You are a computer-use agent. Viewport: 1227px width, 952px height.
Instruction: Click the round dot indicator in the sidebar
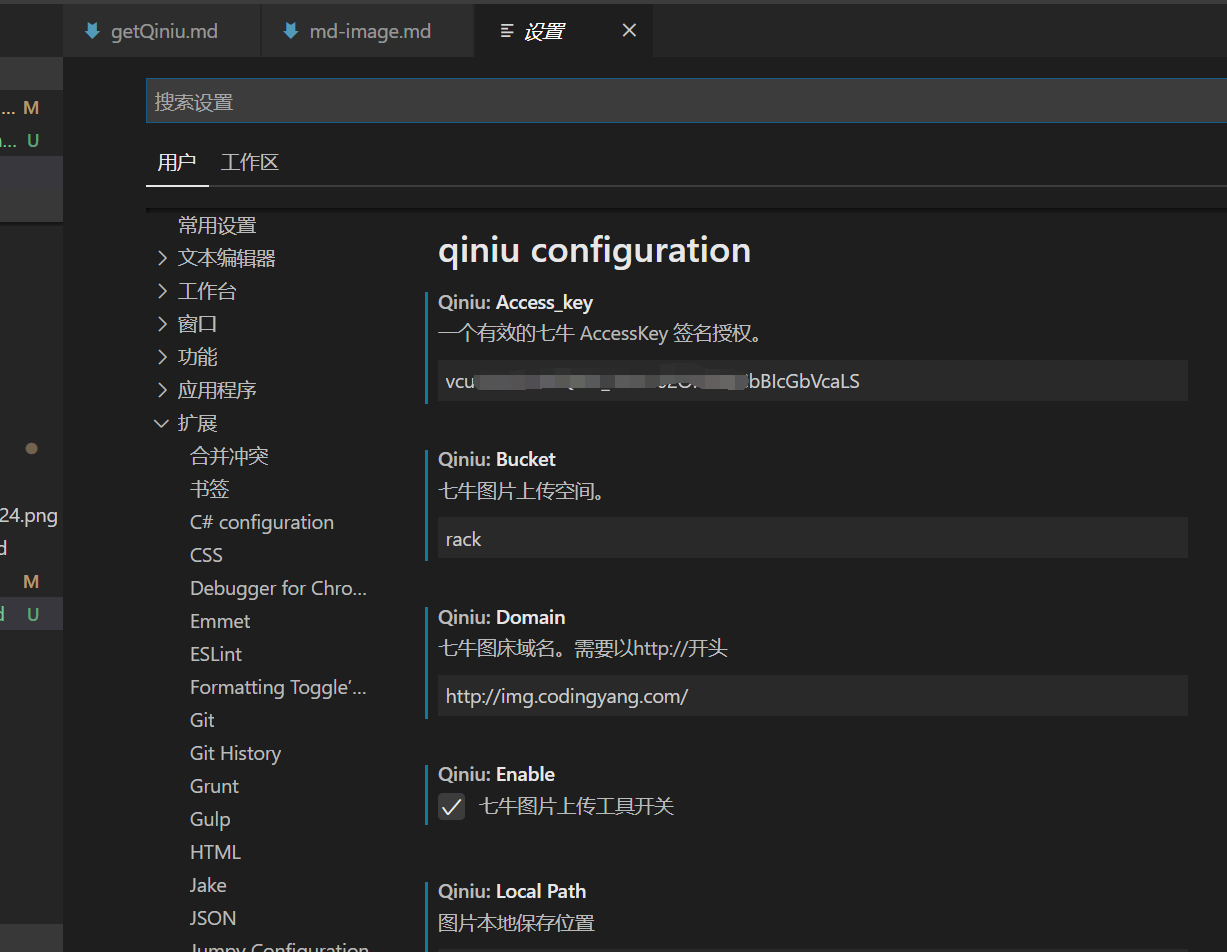point(30,448)
